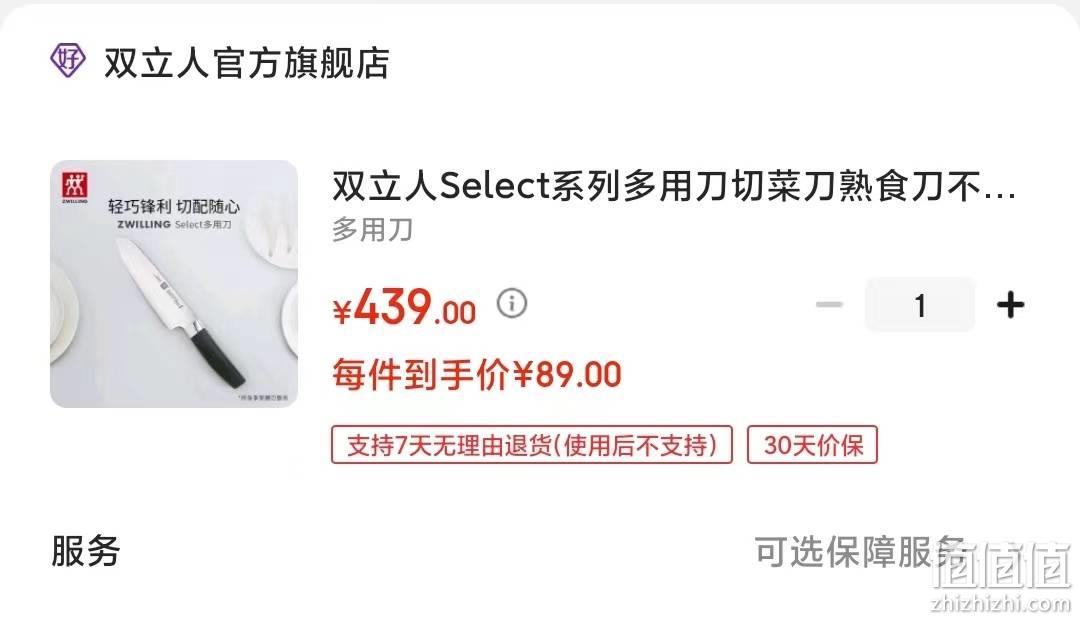Viewport: 1080px width, 621px height.
Task: Click the ZWILLING Select多用刀 caption in thumbnail
Action: [174, 225]
